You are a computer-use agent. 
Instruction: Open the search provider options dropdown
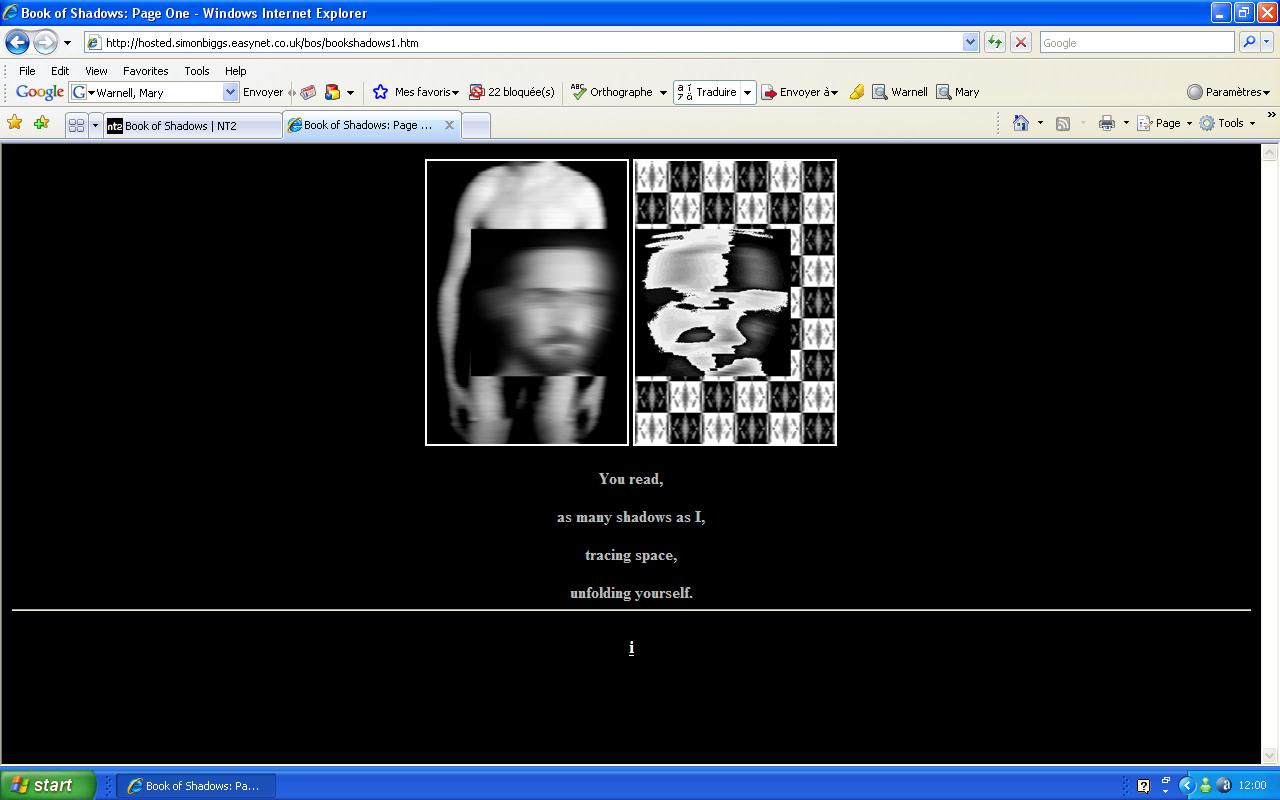[1267, 42]
